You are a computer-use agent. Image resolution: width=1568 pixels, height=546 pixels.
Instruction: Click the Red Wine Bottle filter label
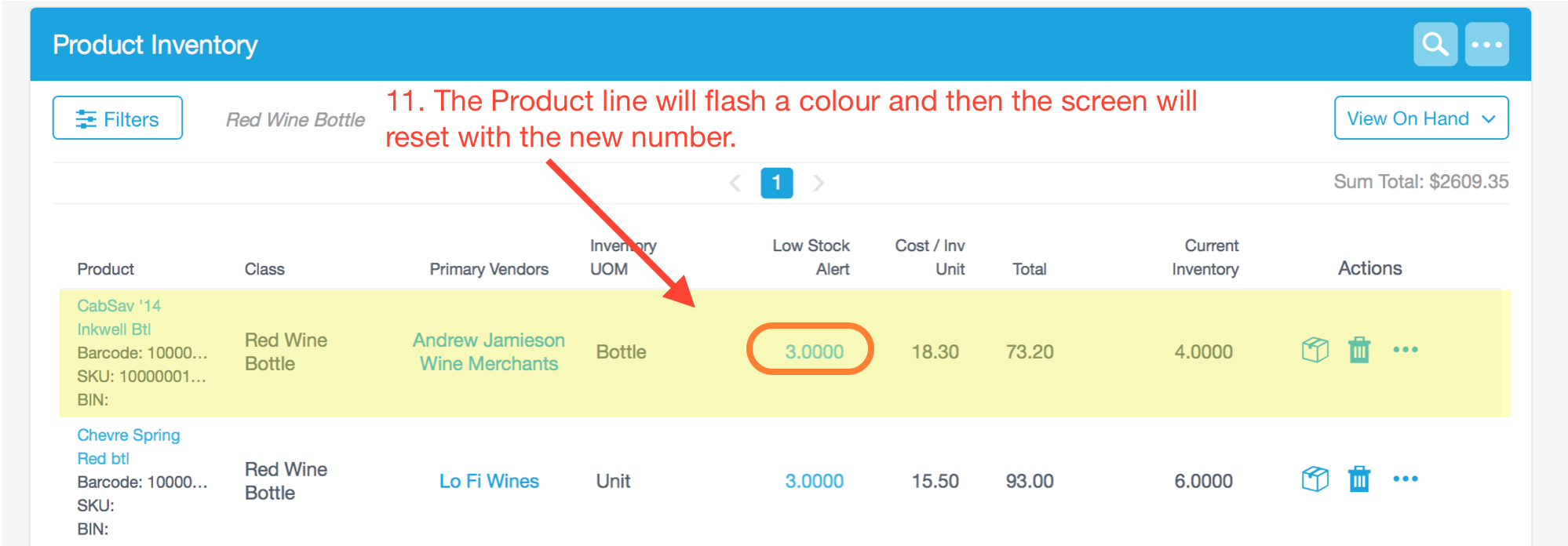point(295,120)
